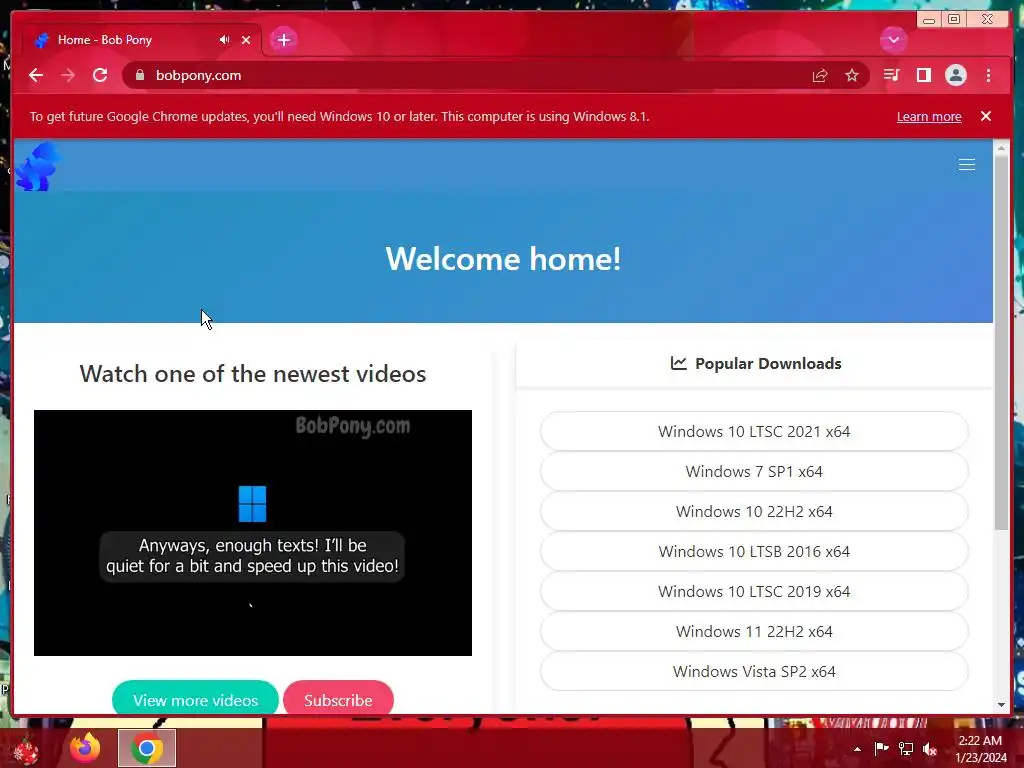Click Watch one of the newest videos heading
Image resolution: width=1024 pixels, height=768 pixels.
coord(253,374)
